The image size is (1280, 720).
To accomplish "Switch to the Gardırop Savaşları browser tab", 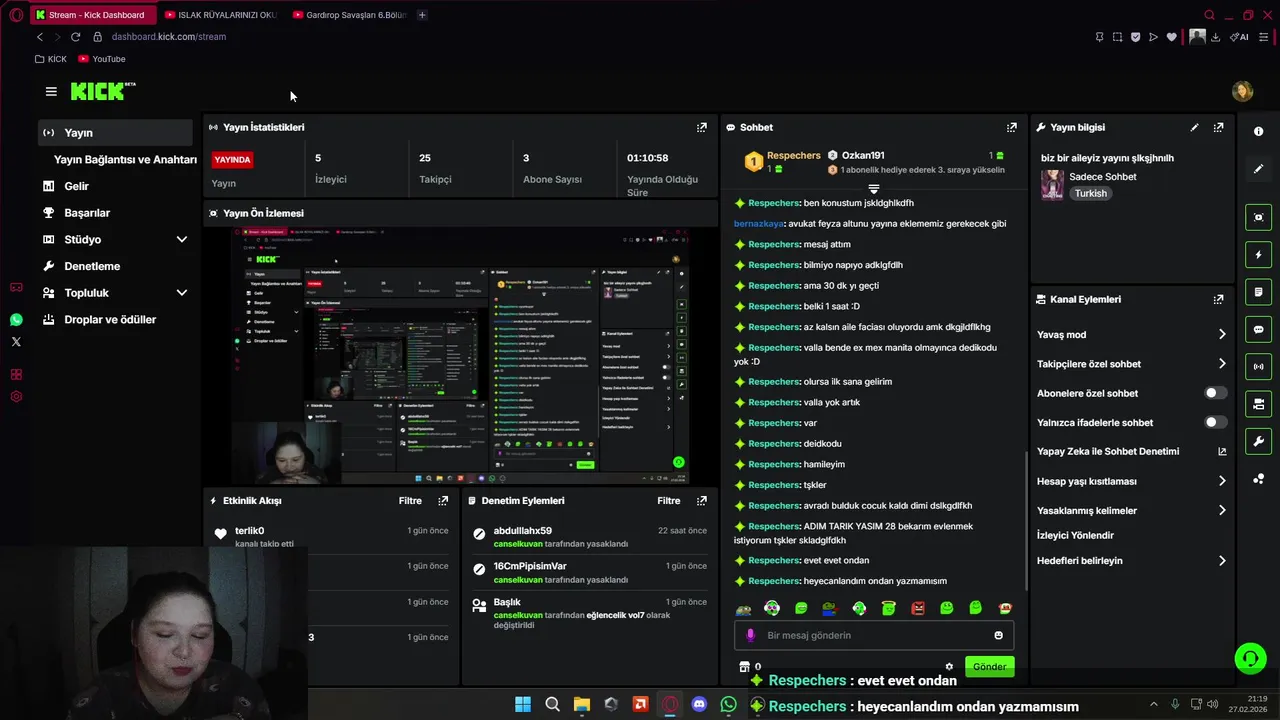I will coord(349,15).
